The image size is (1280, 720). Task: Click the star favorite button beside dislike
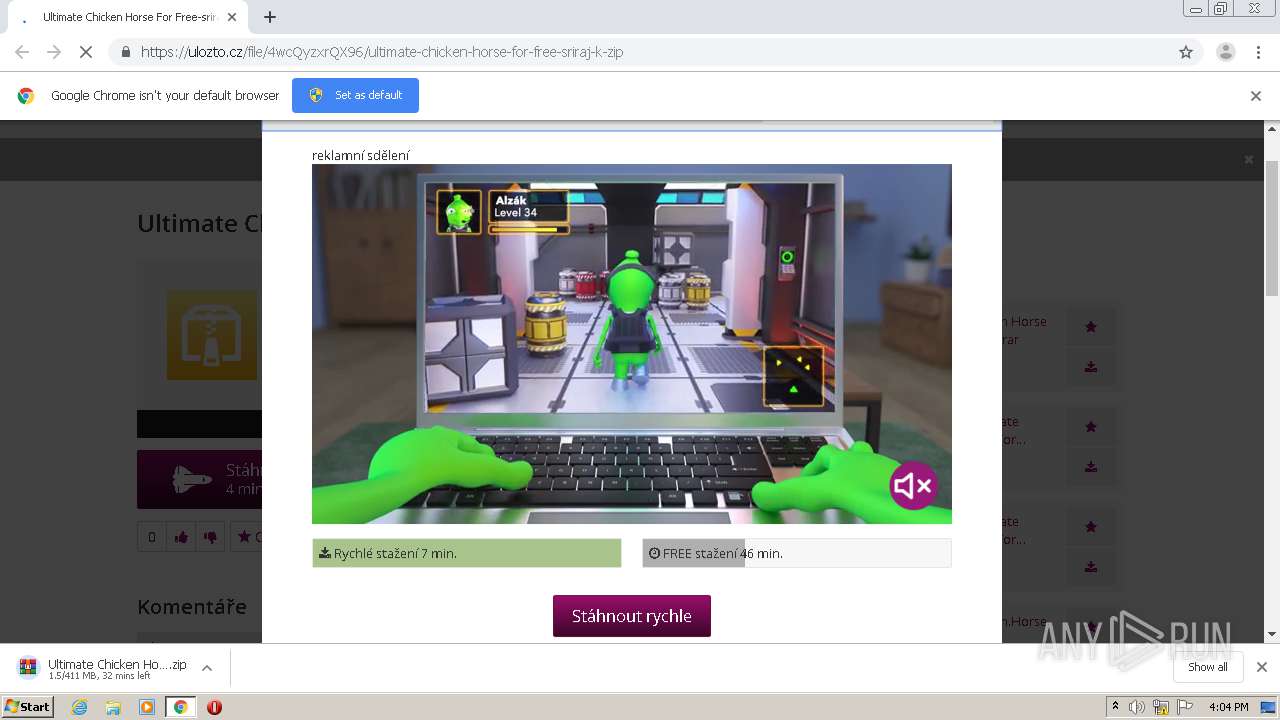[246, 537]
